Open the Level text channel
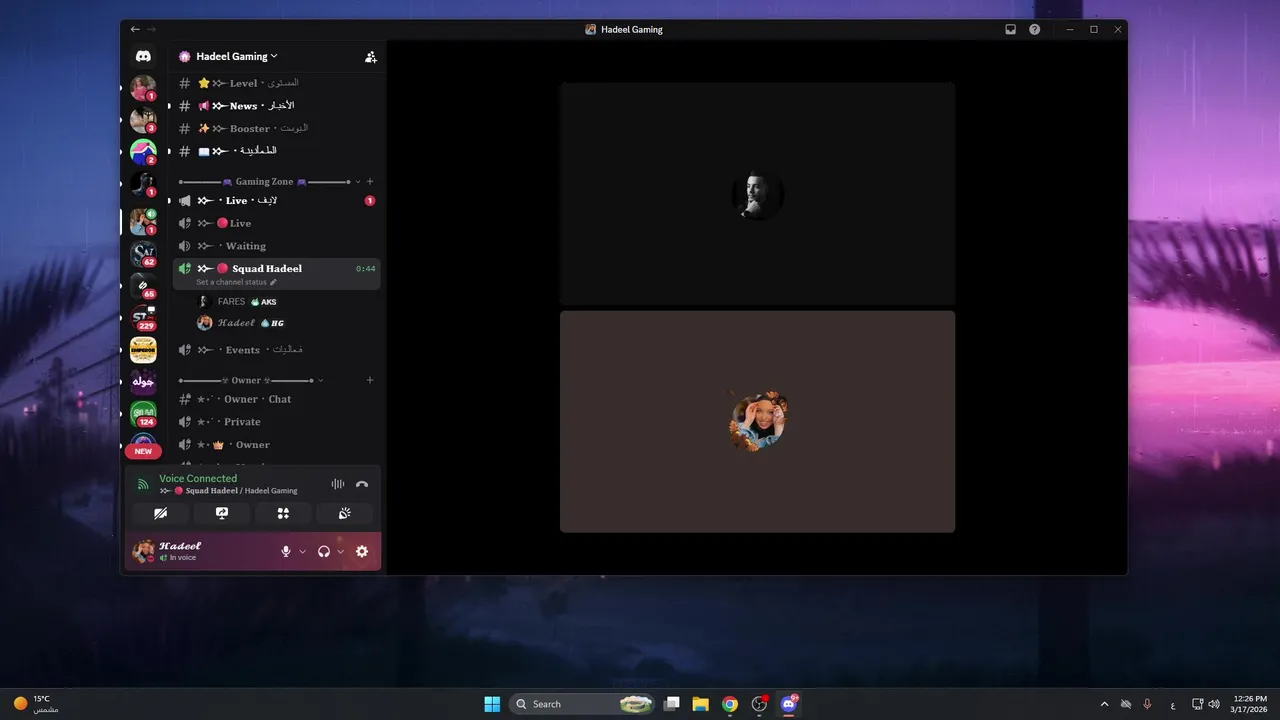The height and width of the screenshot is (720, 1280). 276,83
